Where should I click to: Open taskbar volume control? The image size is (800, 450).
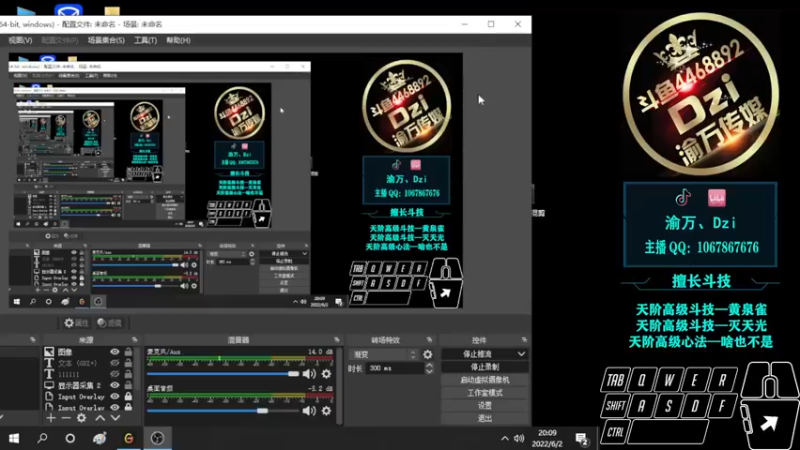tap(519, 438)
